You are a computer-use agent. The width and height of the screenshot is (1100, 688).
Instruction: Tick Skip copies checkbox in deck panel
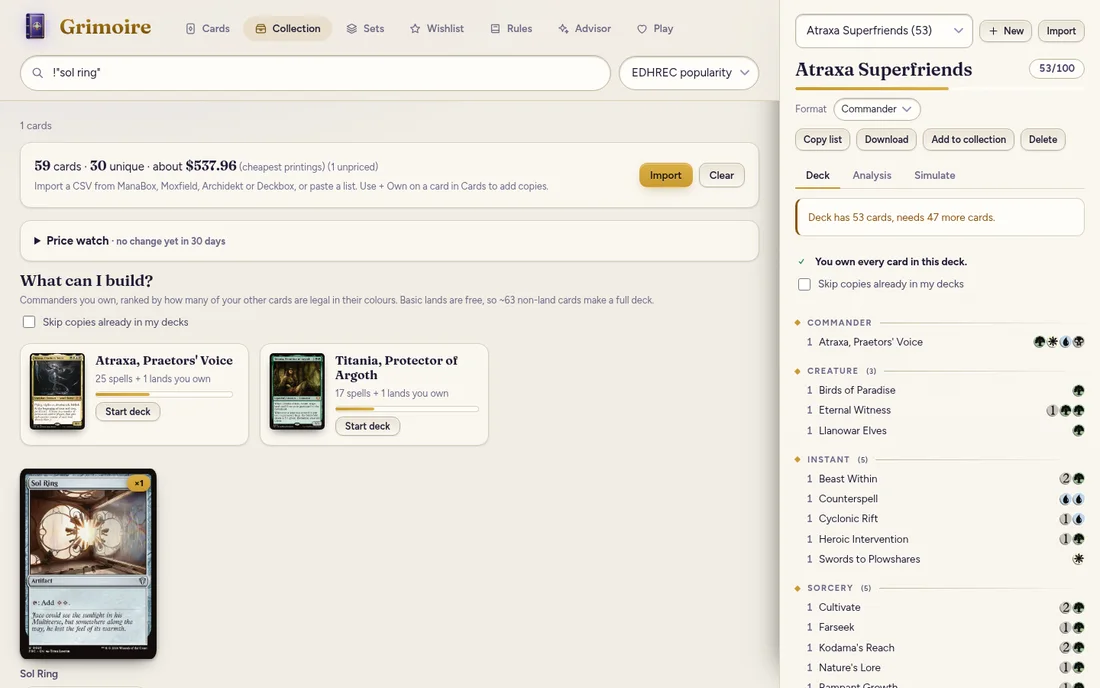804,284
